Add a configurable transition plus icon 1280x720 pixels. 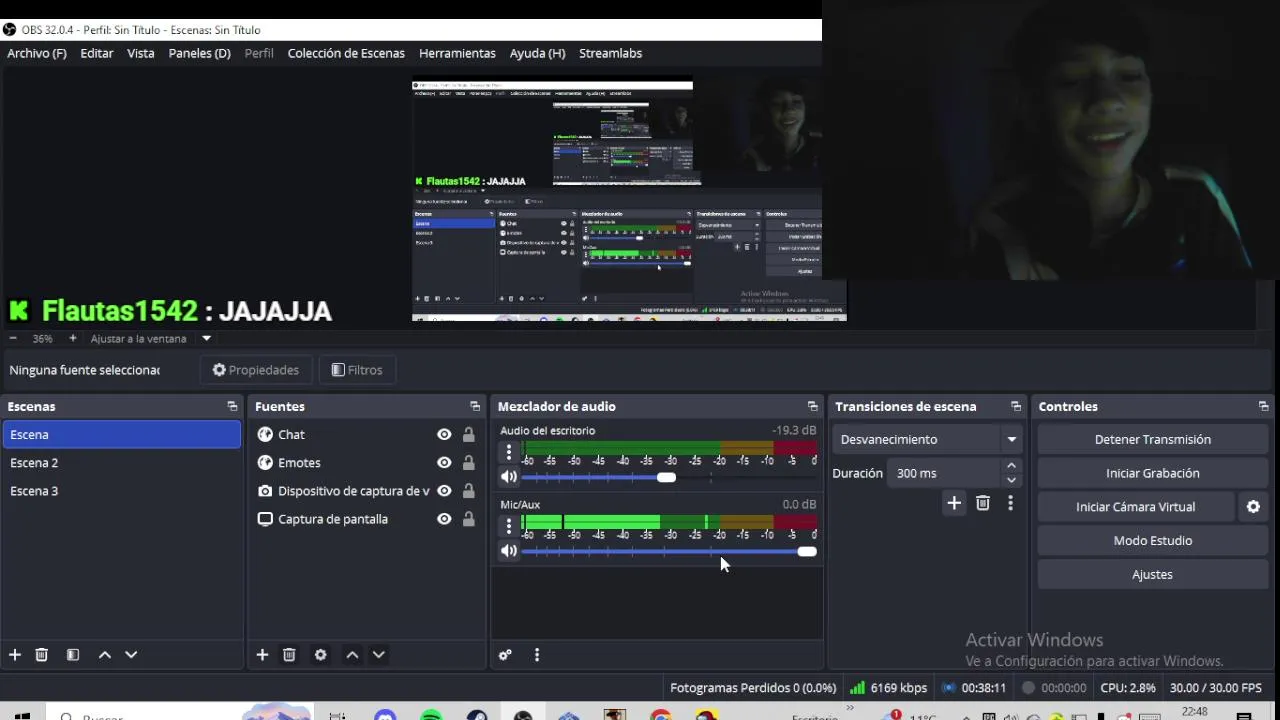coord(954,503)
